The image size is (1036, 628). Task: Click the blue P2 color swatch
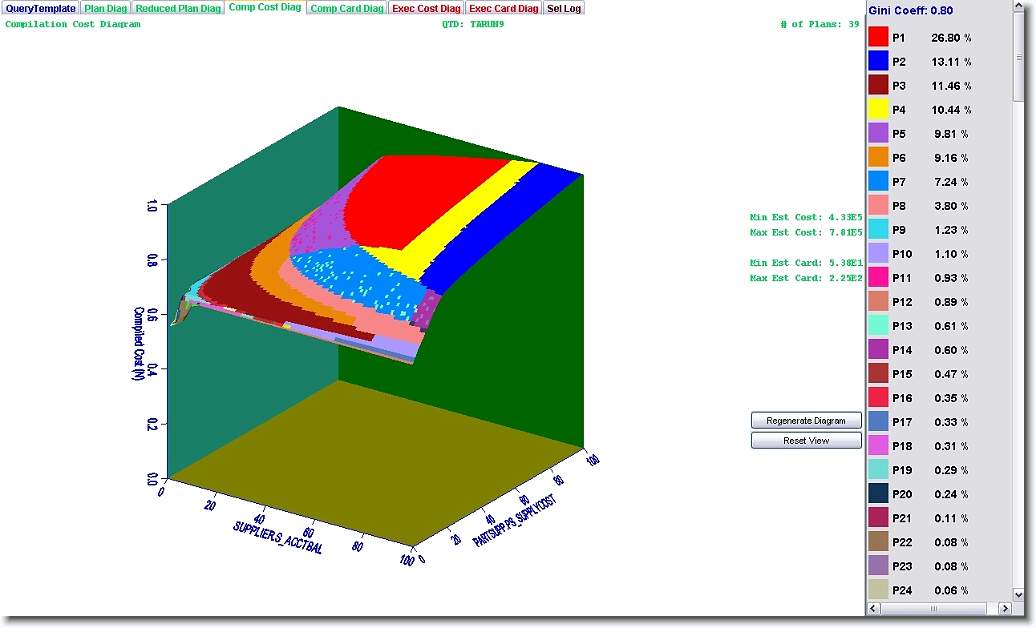[x=878, y=61]
